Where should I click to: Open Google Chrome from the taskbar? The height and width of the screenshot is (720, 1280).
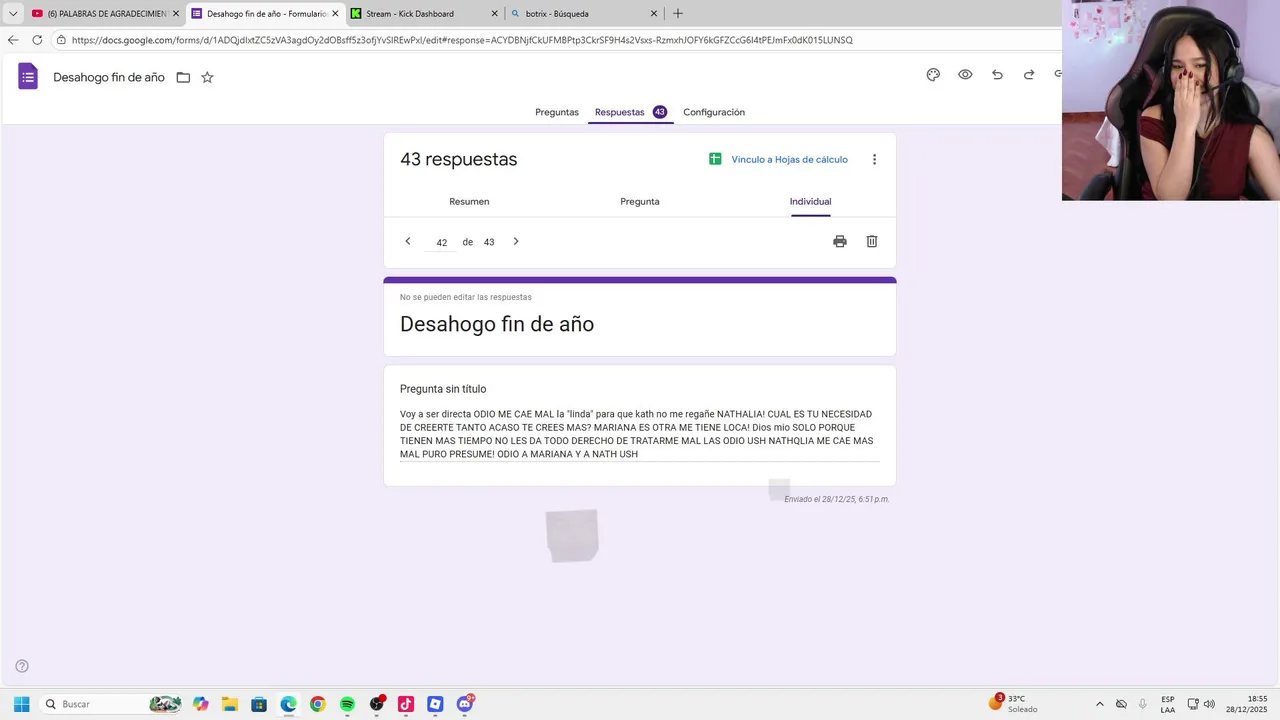point(318,704)
